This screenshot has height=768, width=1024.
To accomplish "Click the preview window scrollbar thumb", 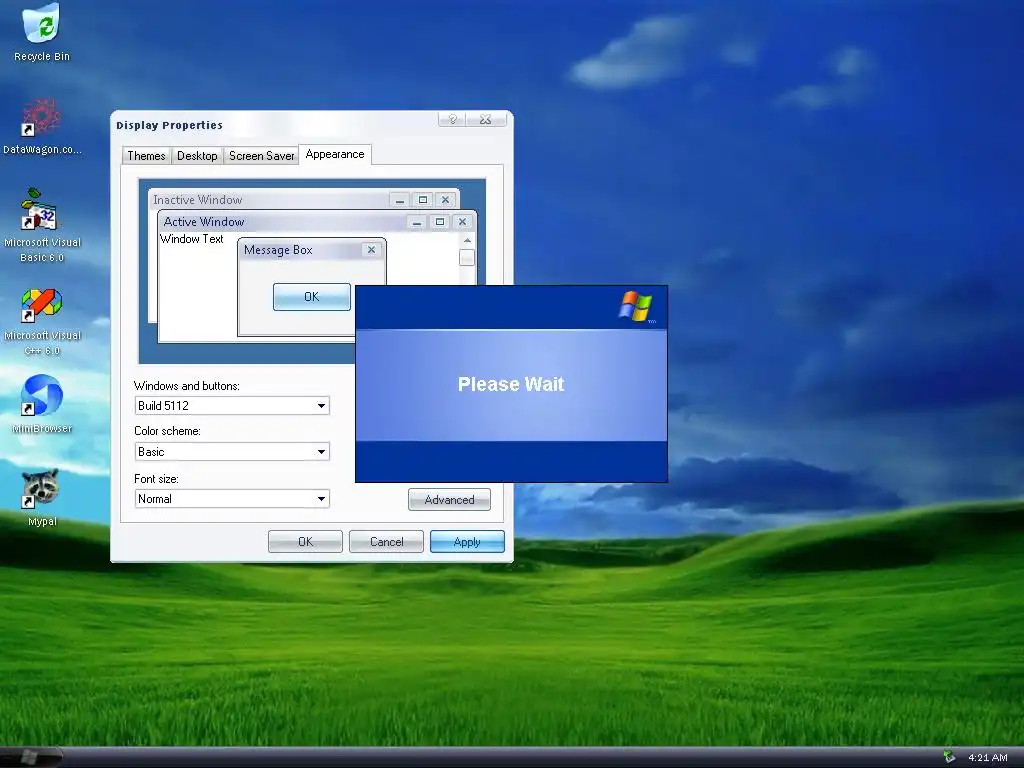I will (x=467, y=257).
